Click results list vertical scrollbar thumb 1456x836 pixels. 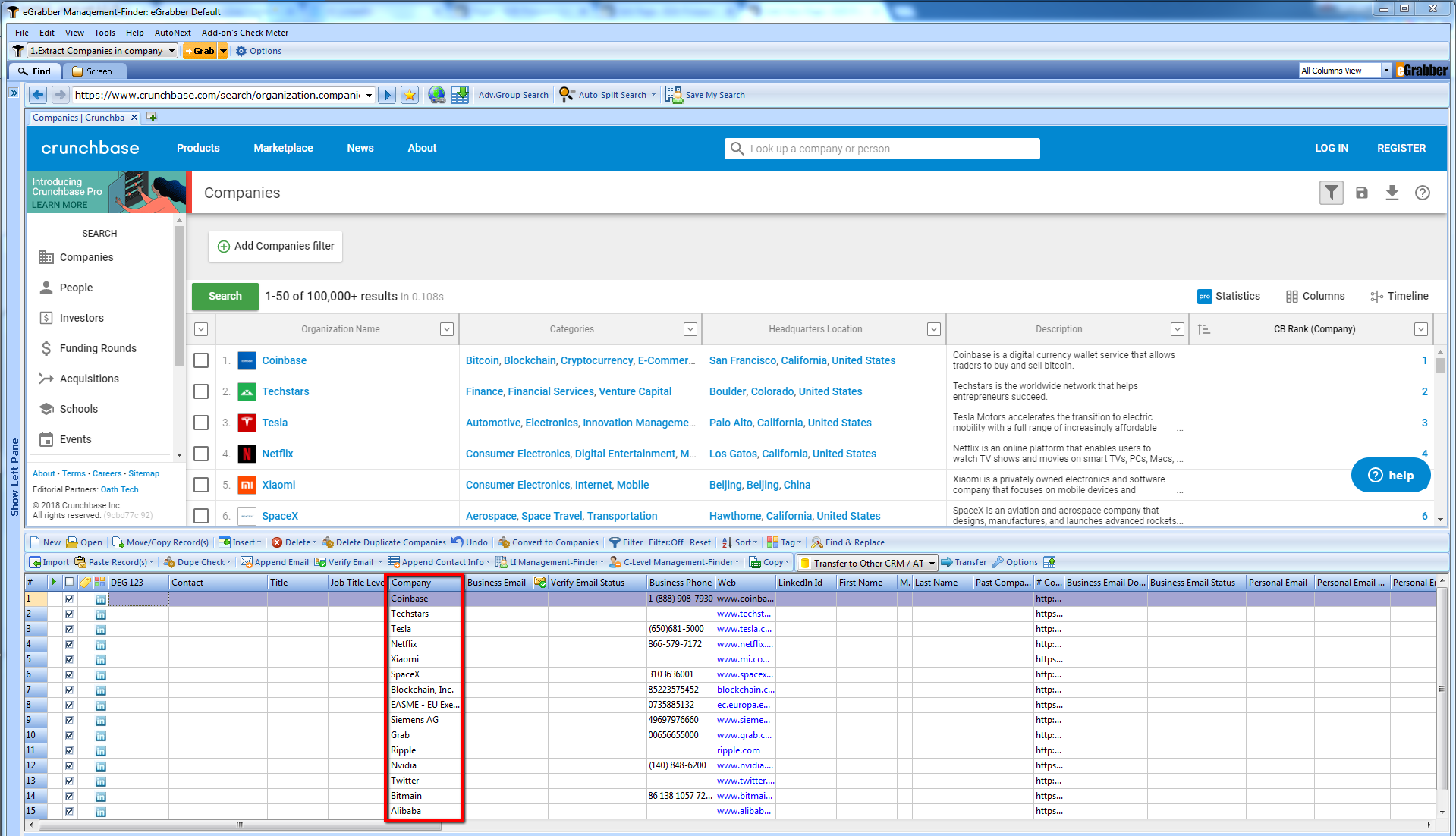(x=1440, y=364)
